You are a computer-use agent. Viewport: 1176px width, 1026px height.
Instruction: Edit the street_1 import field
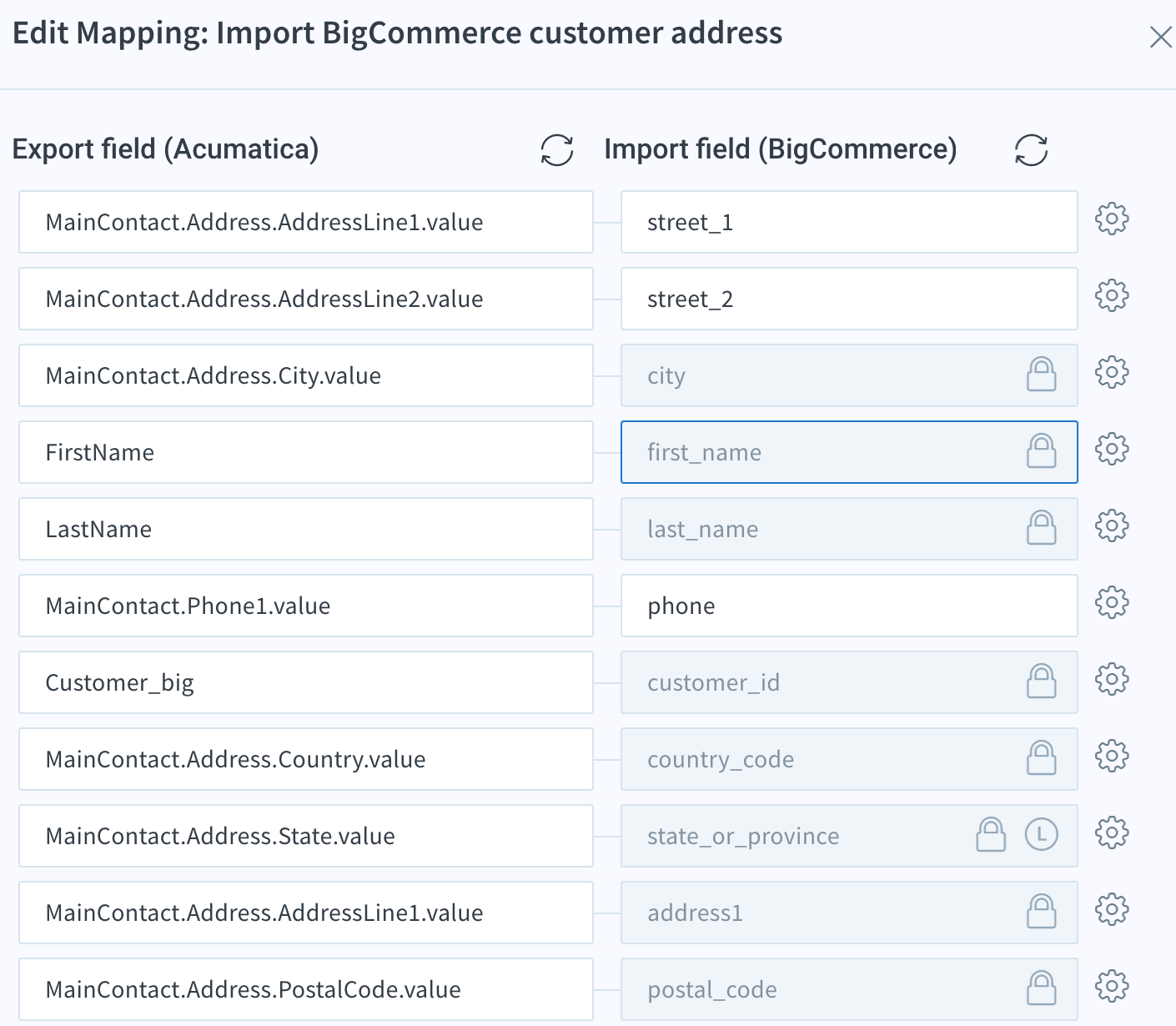click(849, 222)
